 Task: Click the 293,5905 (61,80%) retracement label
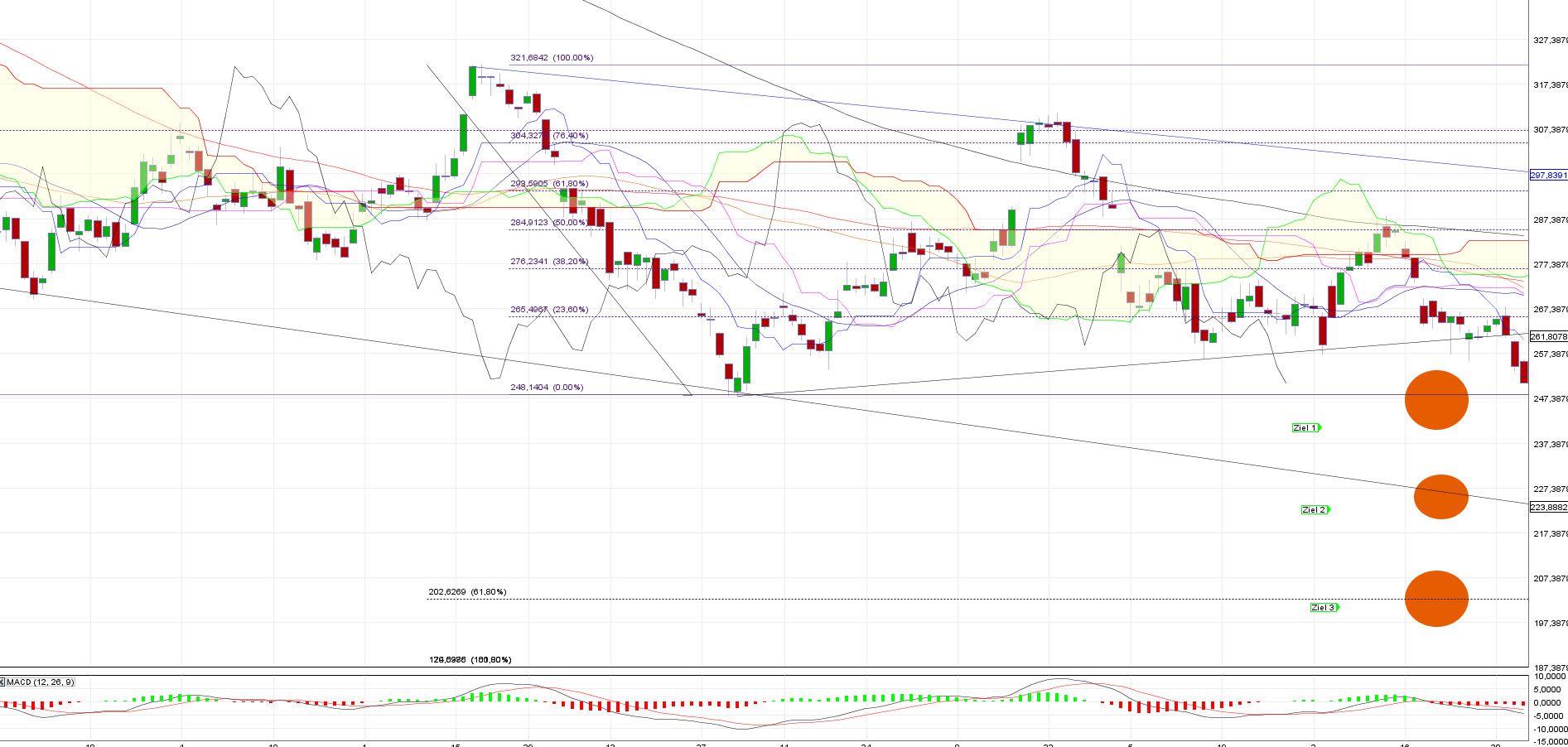pyautogui.click(x=549, y=184)
